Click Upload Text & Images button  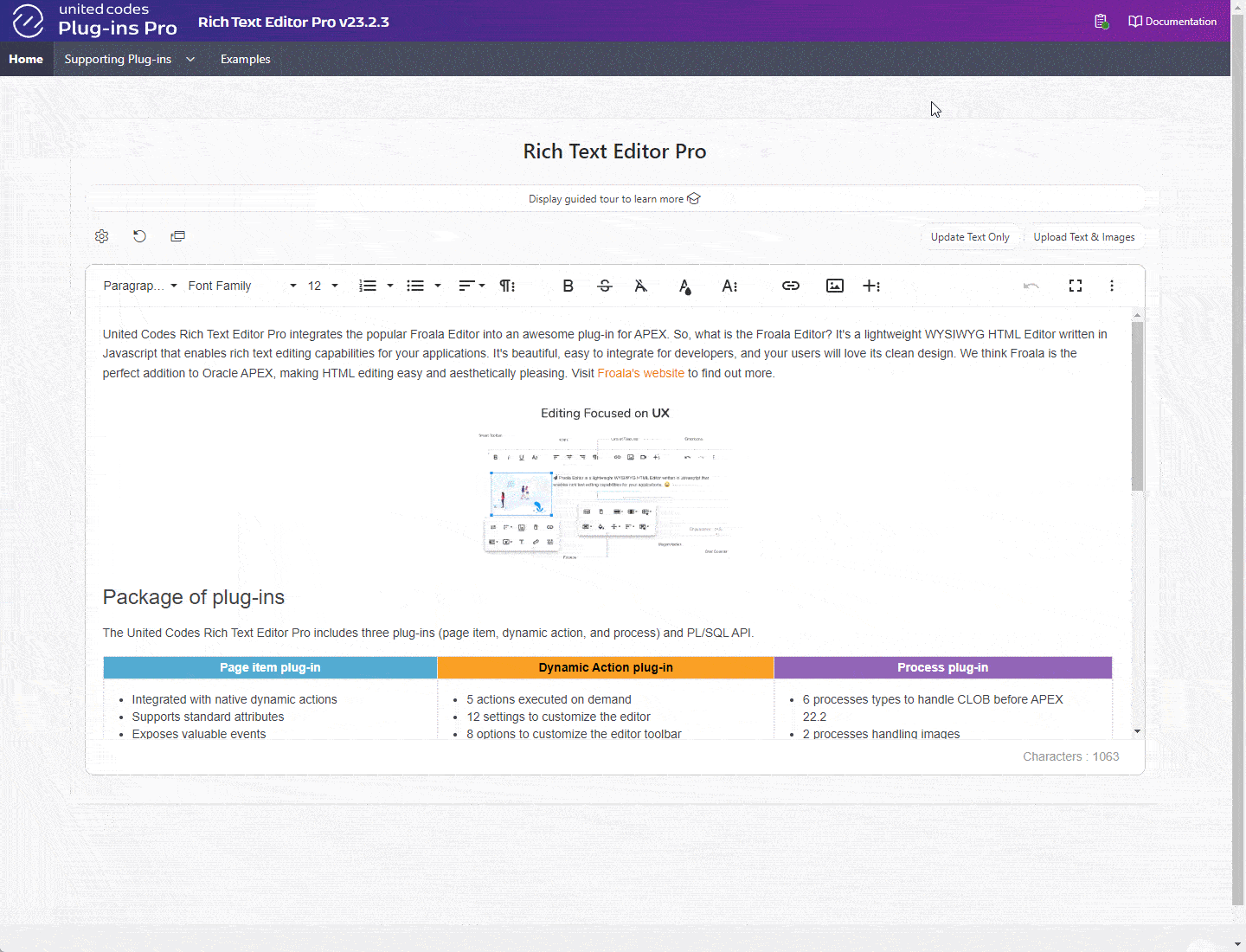pyautogui.click(x=1084, y=237)
